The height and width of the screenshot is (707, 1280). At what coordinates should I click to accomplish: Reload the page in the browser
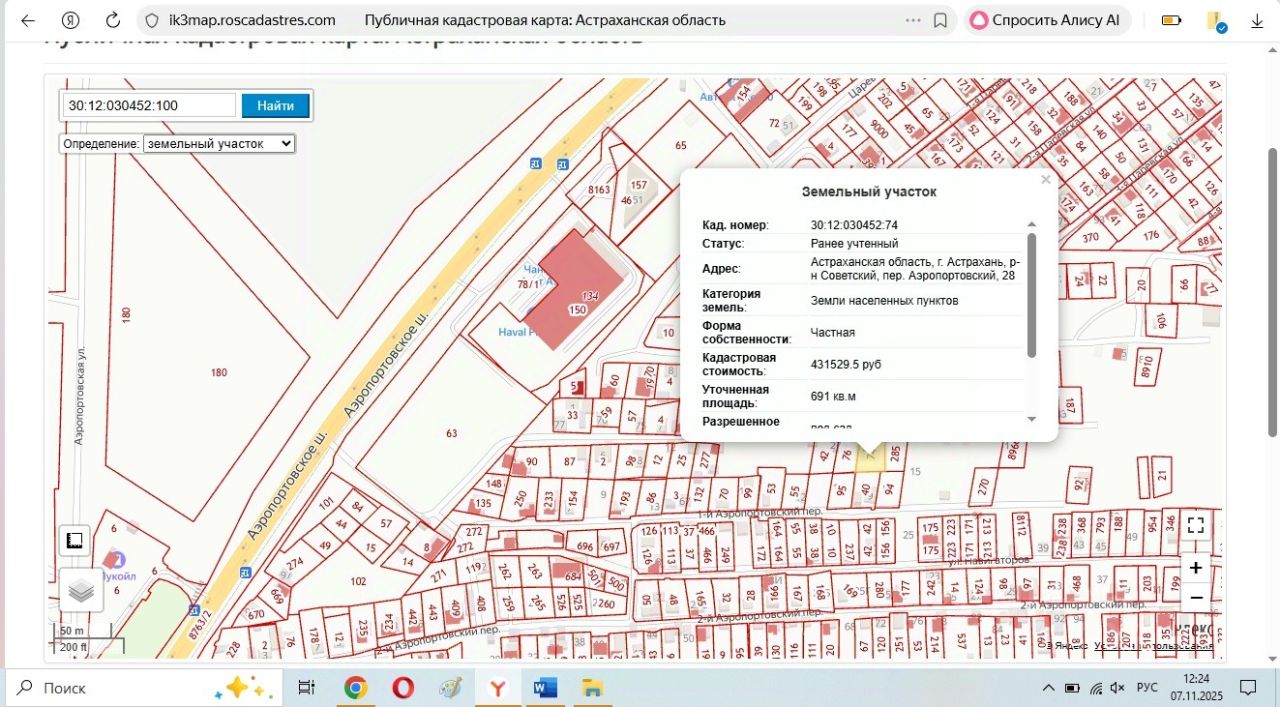[113, 20]
